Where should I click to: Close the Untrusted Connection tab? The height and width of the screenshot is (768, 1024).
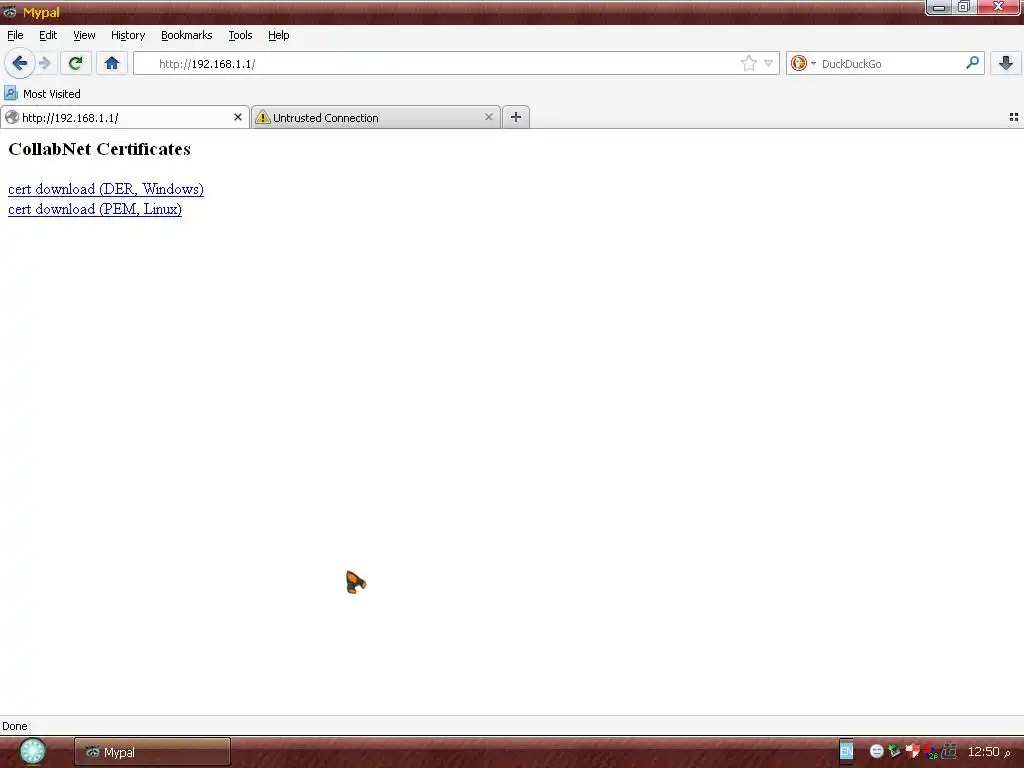488,117
